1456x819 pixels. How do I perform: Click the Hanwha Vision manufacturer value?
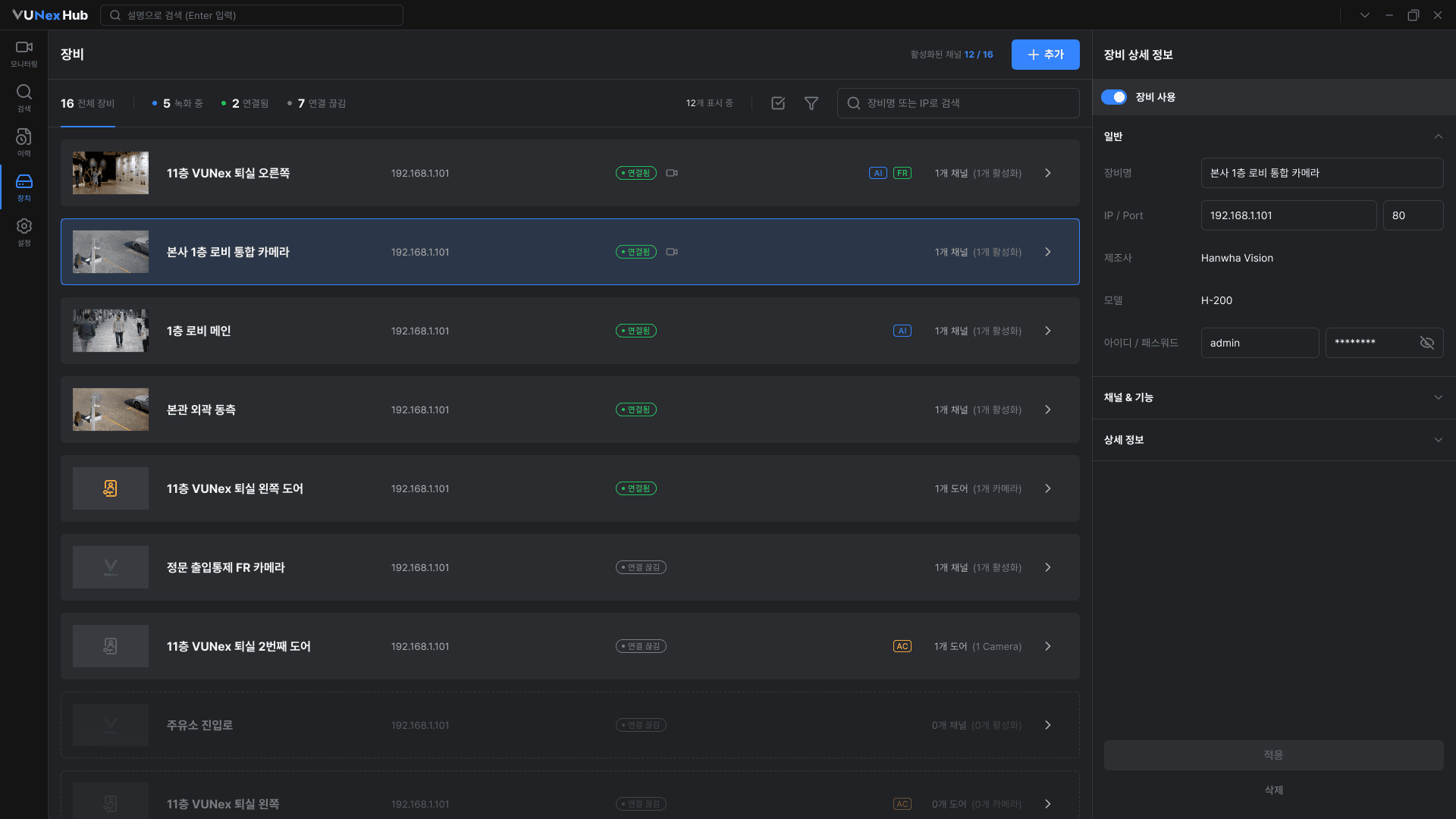[x=1237, y=258]
